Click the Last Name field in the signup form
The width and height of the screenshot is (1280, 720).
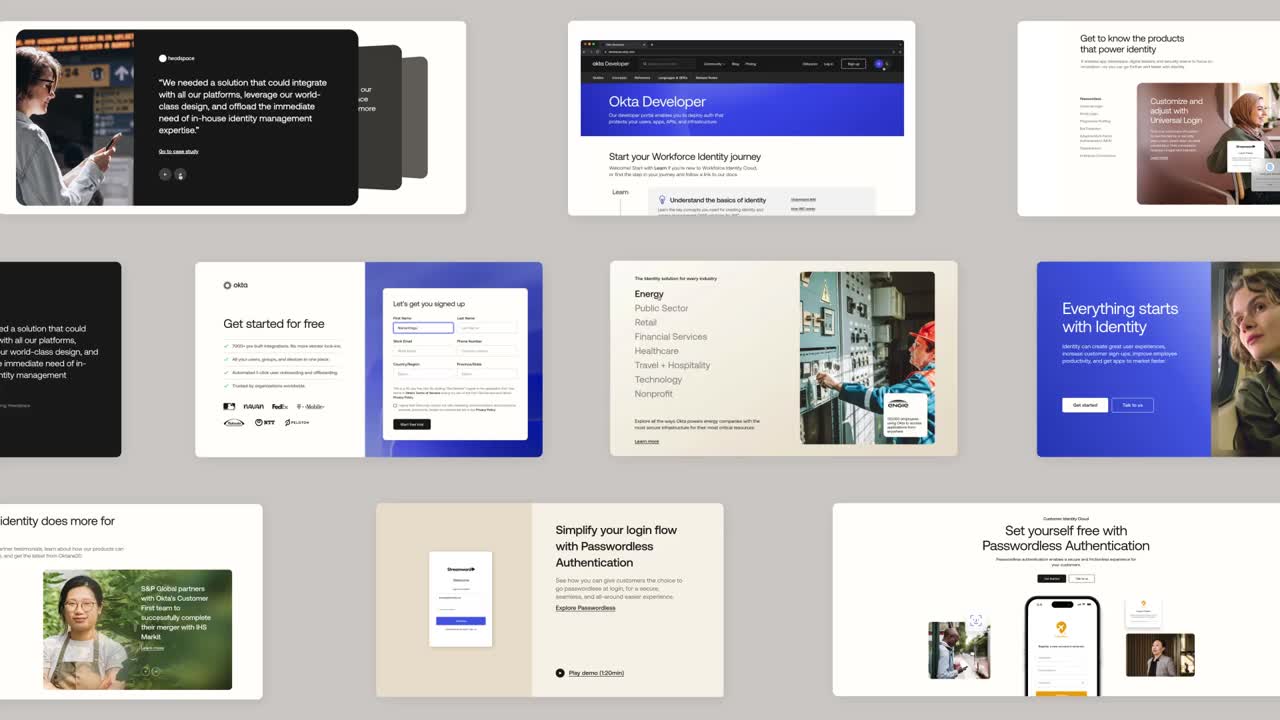point(487,327)
